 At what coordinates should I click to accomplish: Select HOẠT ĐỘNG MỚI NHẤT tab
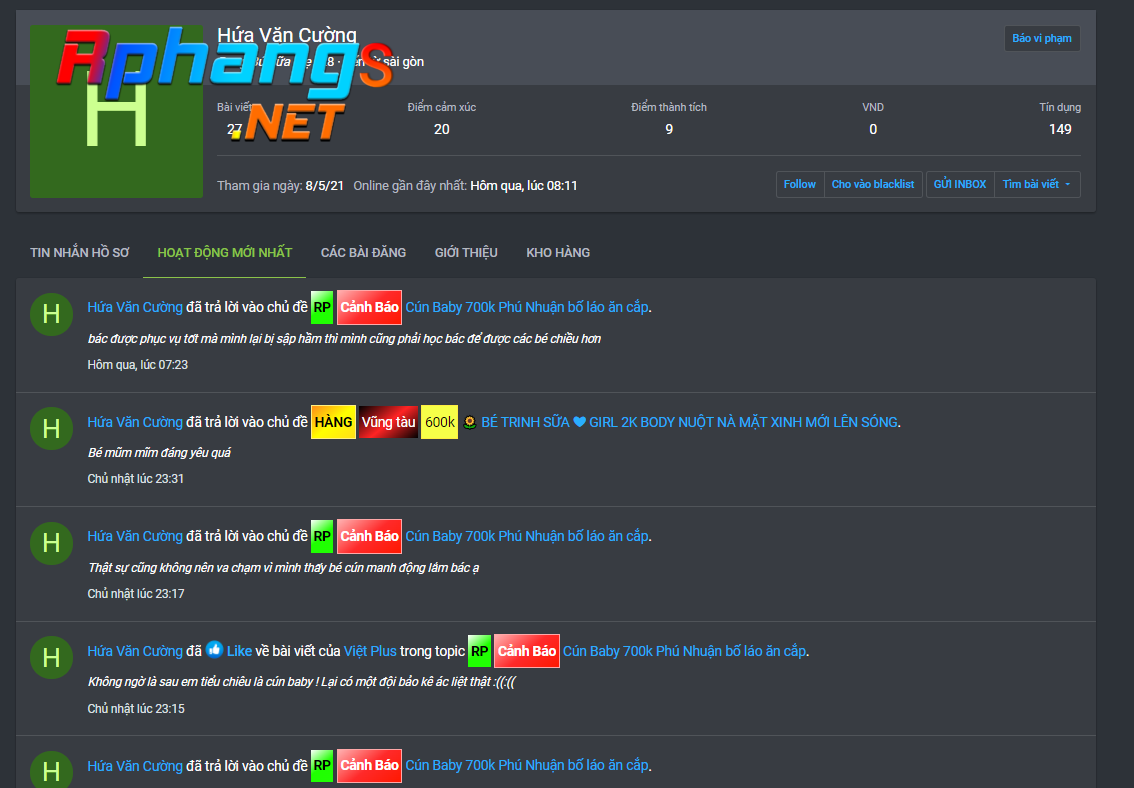[225, 252]
